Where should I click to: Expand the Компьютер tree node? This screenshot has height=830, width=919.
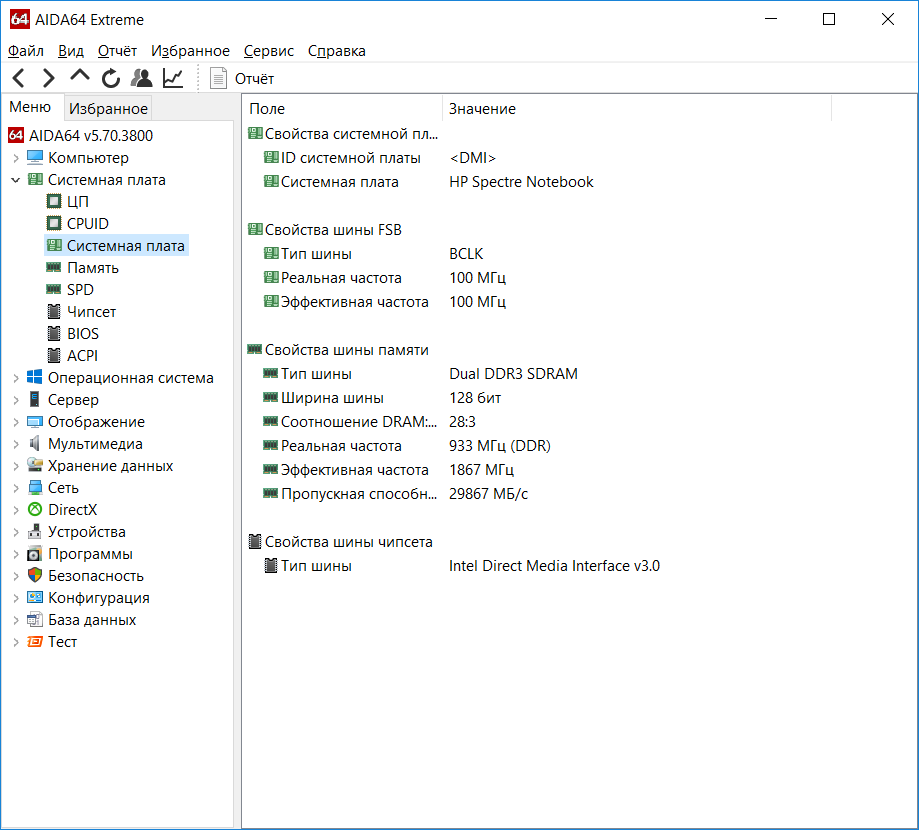[x=16, y=158]
